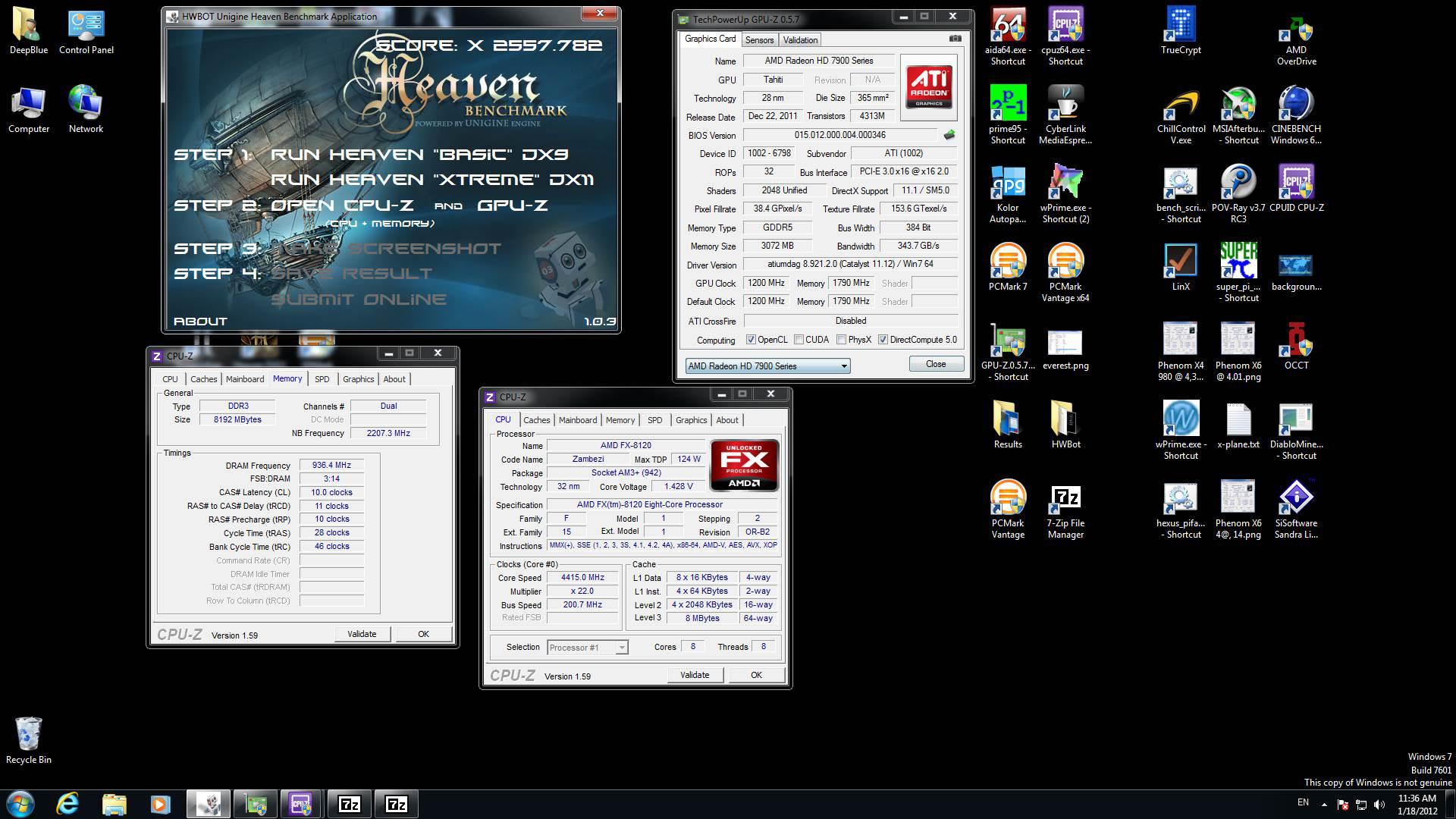Click the GPU-Z BIOS save icon
Image resolution: width=1456 pixels, height=819 pixels.
(x=949, y=135)
